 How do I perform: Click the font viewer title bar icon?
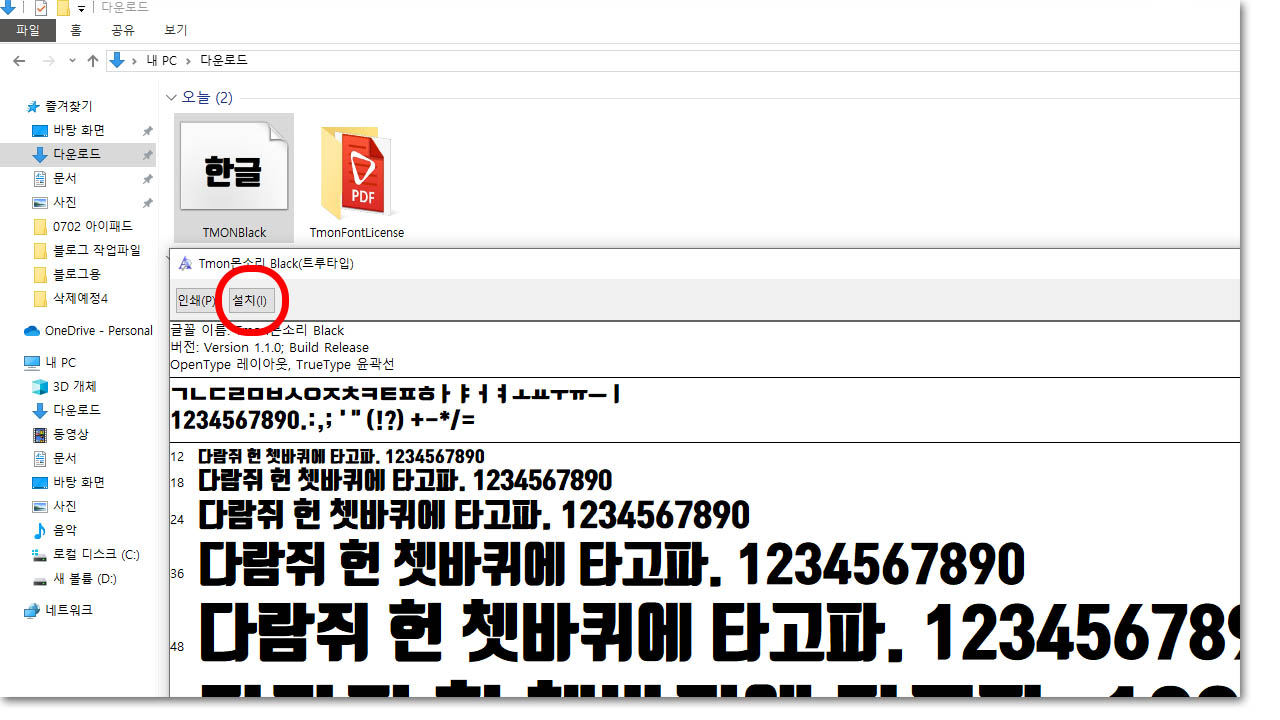pyautogui.click(x=185, y=263)
